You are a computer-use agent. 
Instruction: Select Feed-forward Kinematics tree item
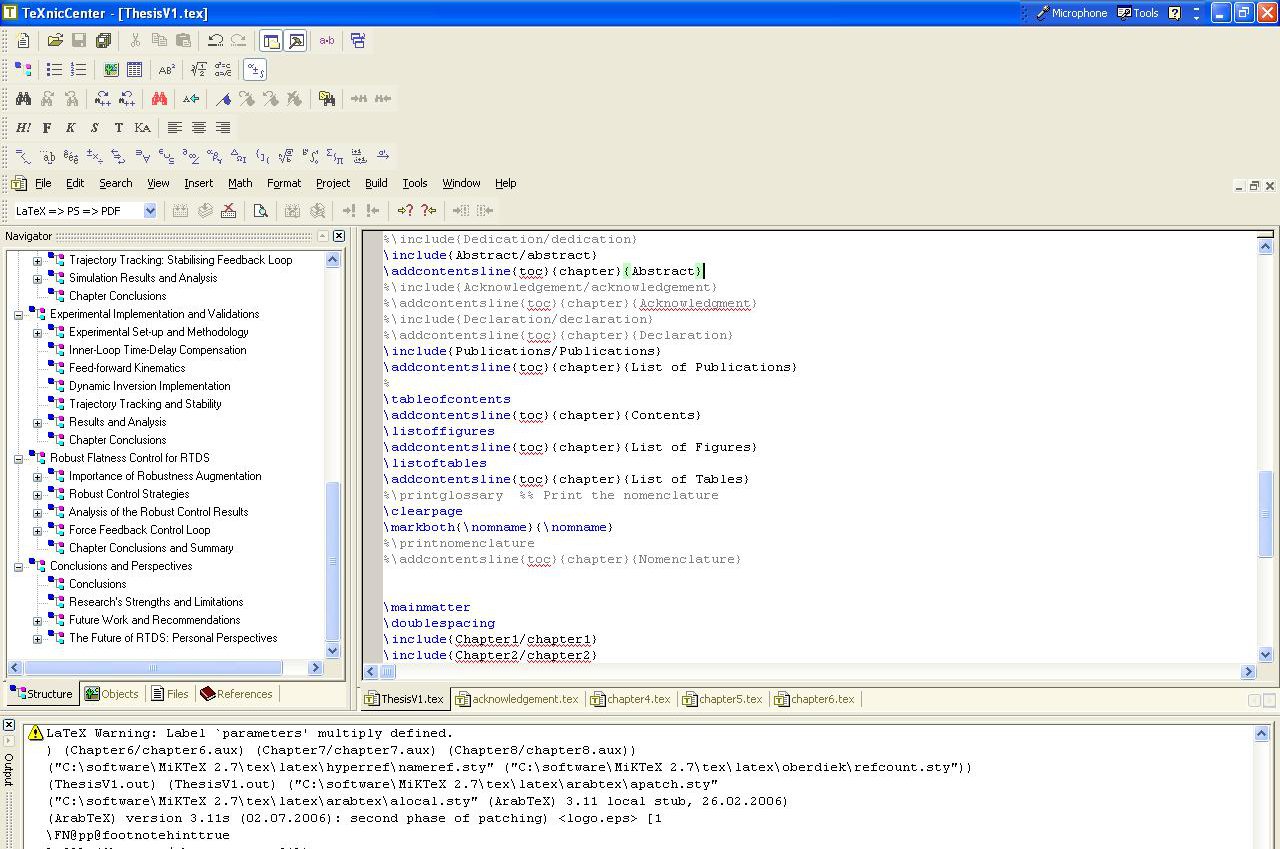(x=127, y=368)
